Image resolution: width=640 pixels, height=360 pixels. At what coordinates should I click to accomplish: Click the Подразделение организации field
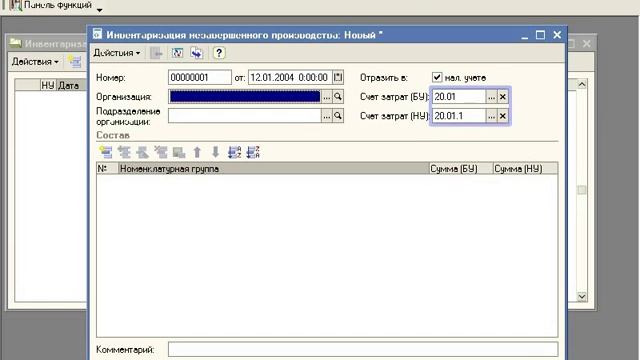click(x=245, y=116)
